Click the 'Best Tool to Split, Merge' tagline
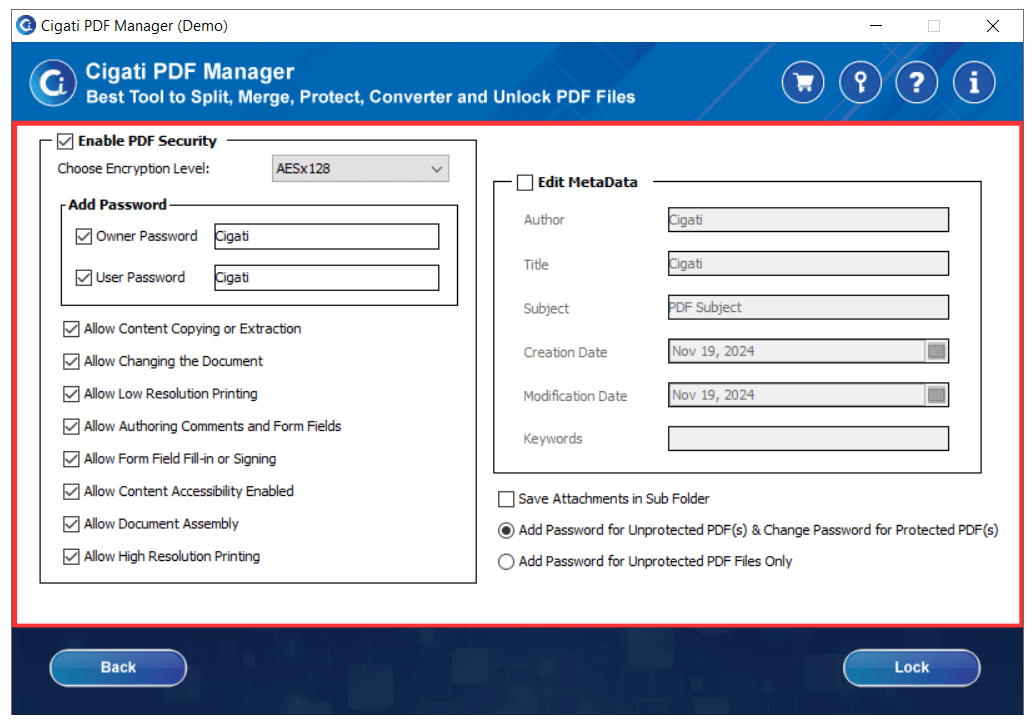 pos(360,97)
